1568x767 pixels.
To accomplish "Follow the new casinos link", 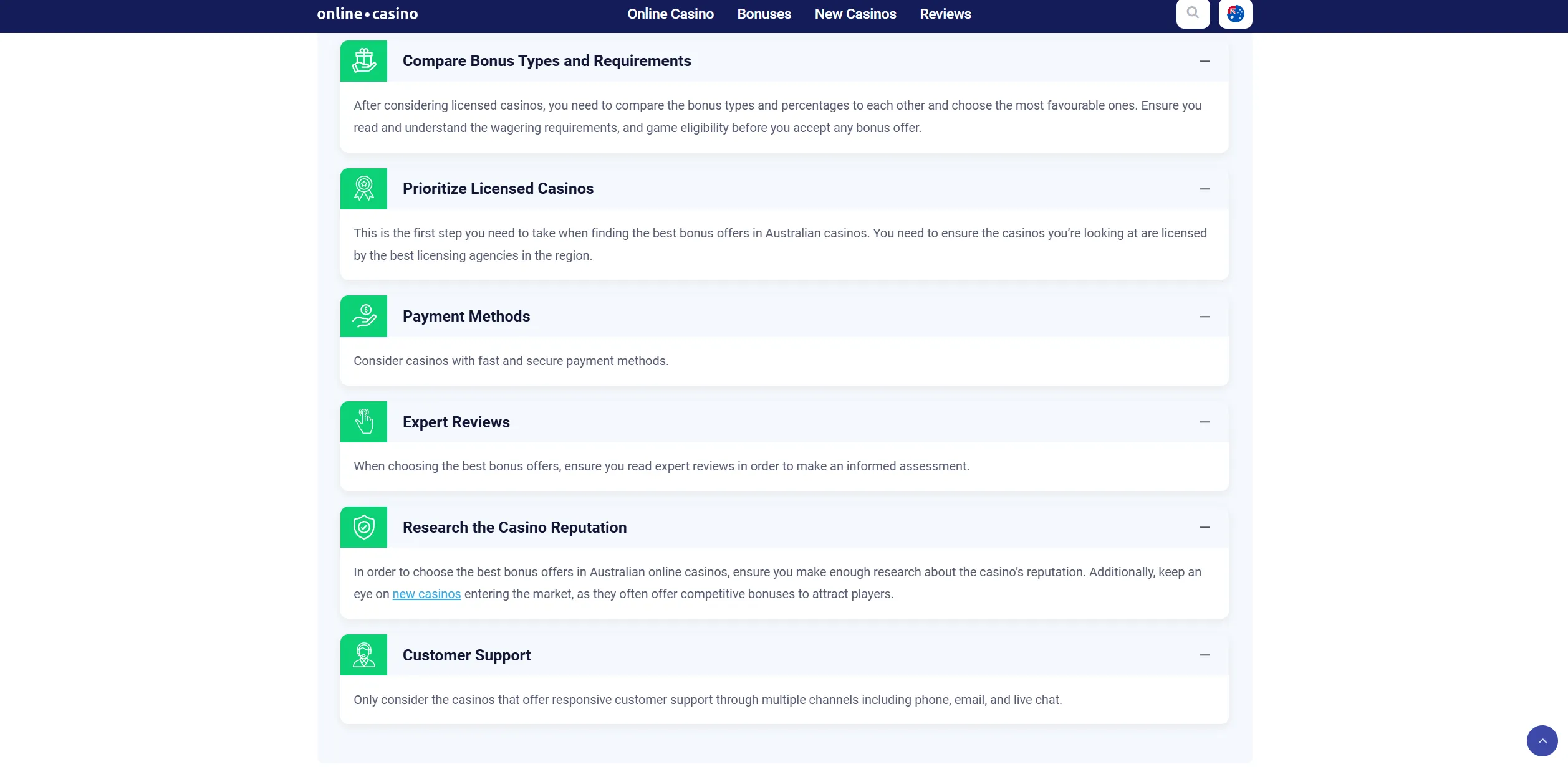I will pyautogui.click(x=426, y=594).
